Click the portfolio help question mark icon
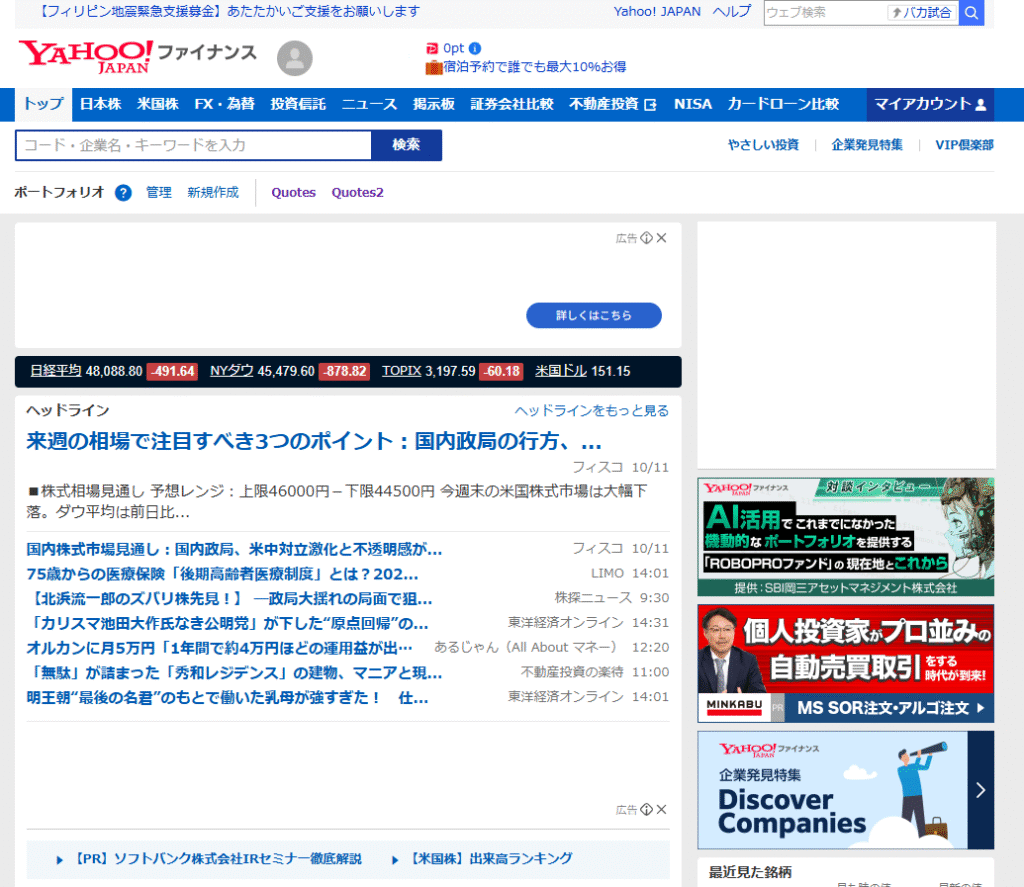Image resolution: width=1024 pixels, height=887 pixels. pos(123,193)
